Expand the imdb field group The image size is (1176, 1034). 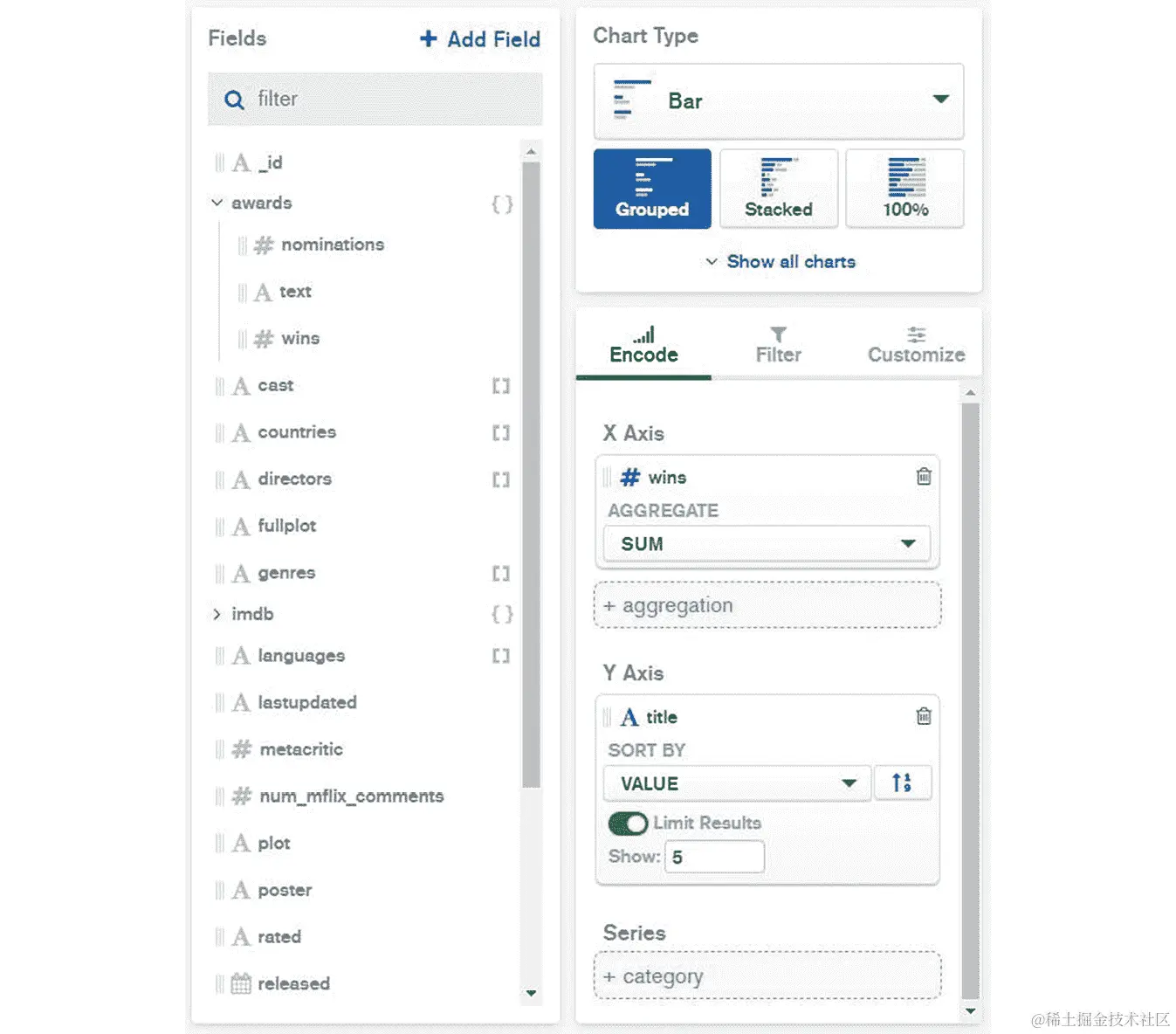217,614
